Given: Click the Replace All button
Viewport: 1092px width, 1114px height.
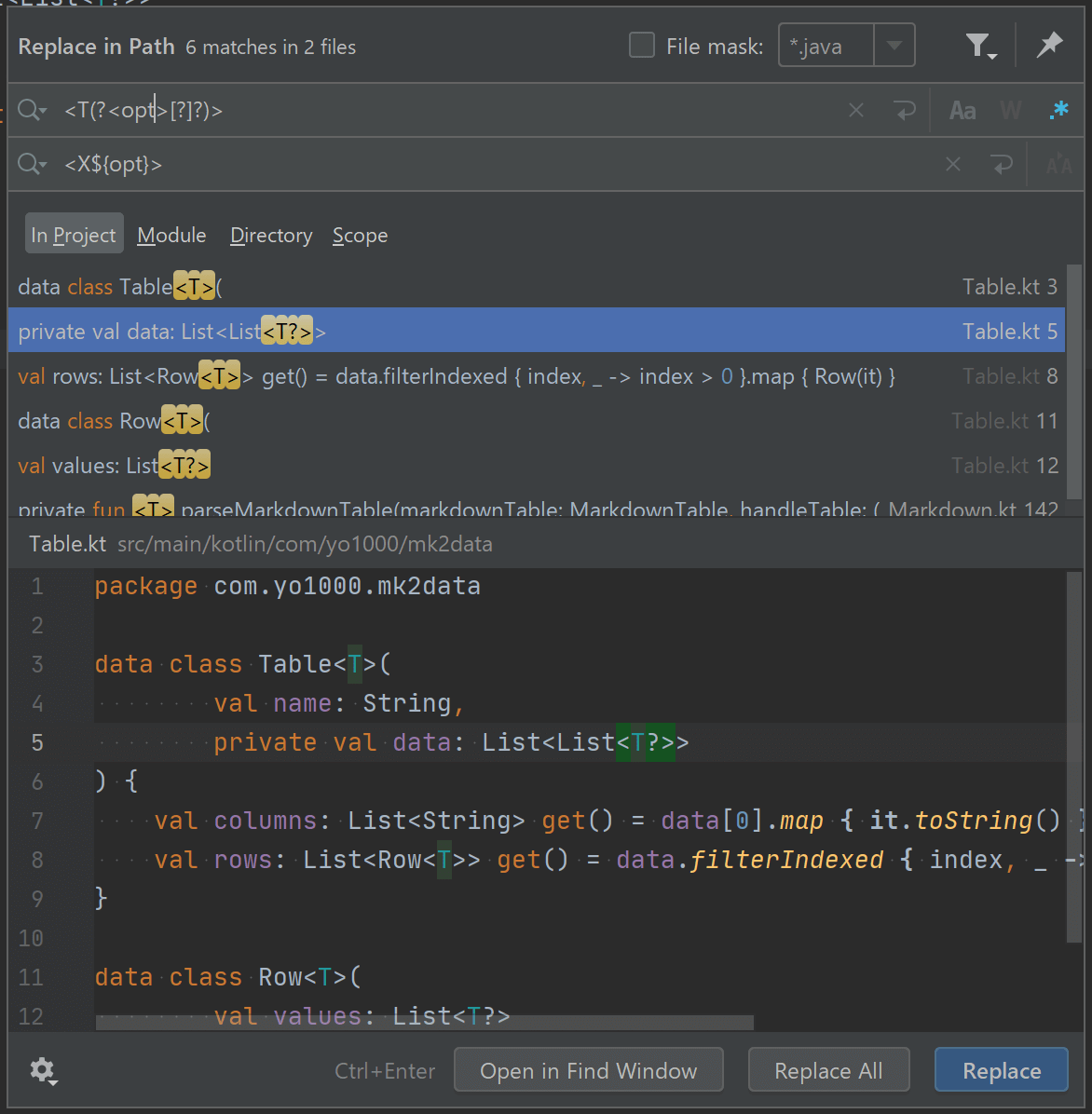Looking at the screenshot, I should point(828,1071).
